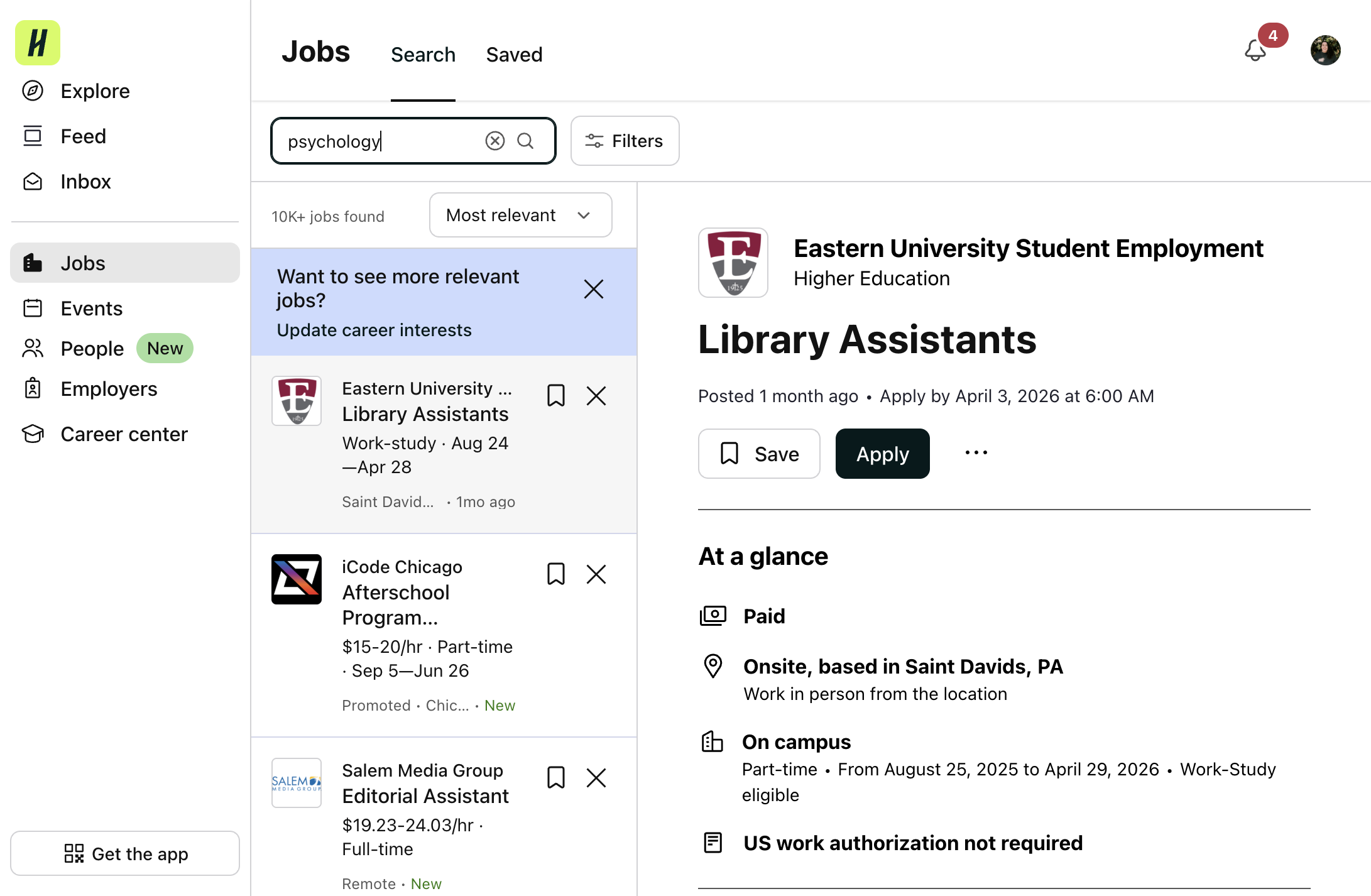1371x896 pixels.
Task: Open Events from the sidebar
Action: click(x=72, y=308)
